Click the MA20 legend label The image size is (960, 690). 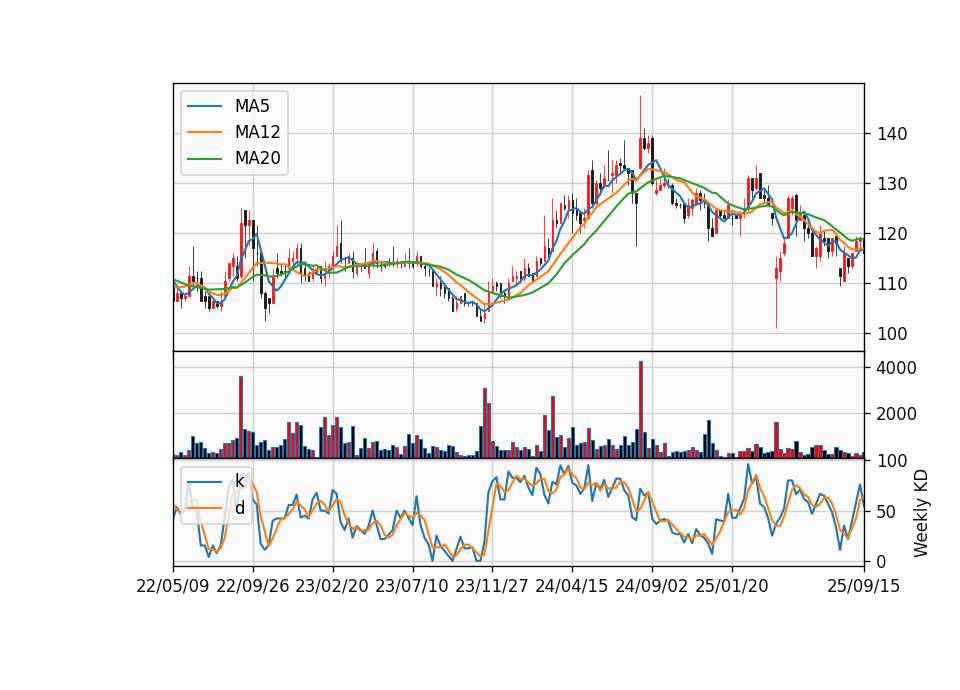tap(257, 158)
